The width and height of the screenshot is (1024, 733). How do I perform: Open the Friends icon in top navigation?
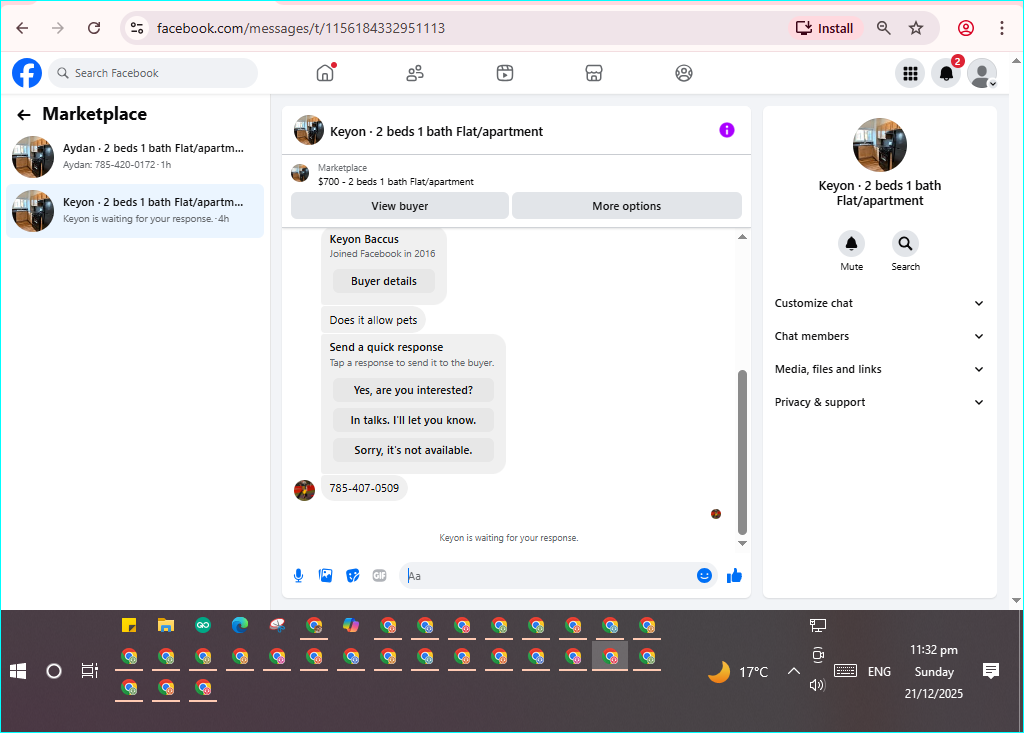click(415, 73)
